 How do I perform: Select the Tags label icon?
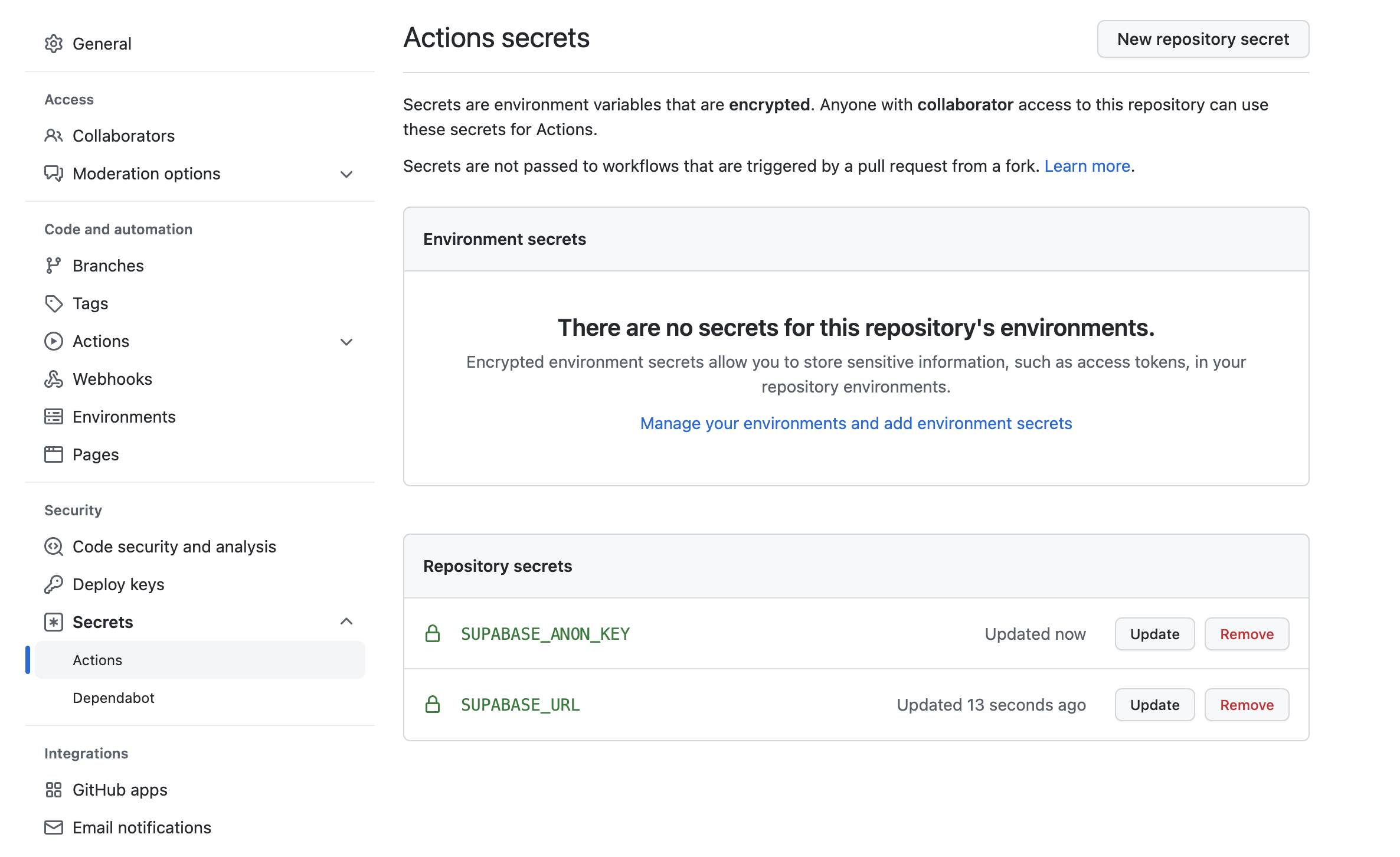(x=54, y=303)
